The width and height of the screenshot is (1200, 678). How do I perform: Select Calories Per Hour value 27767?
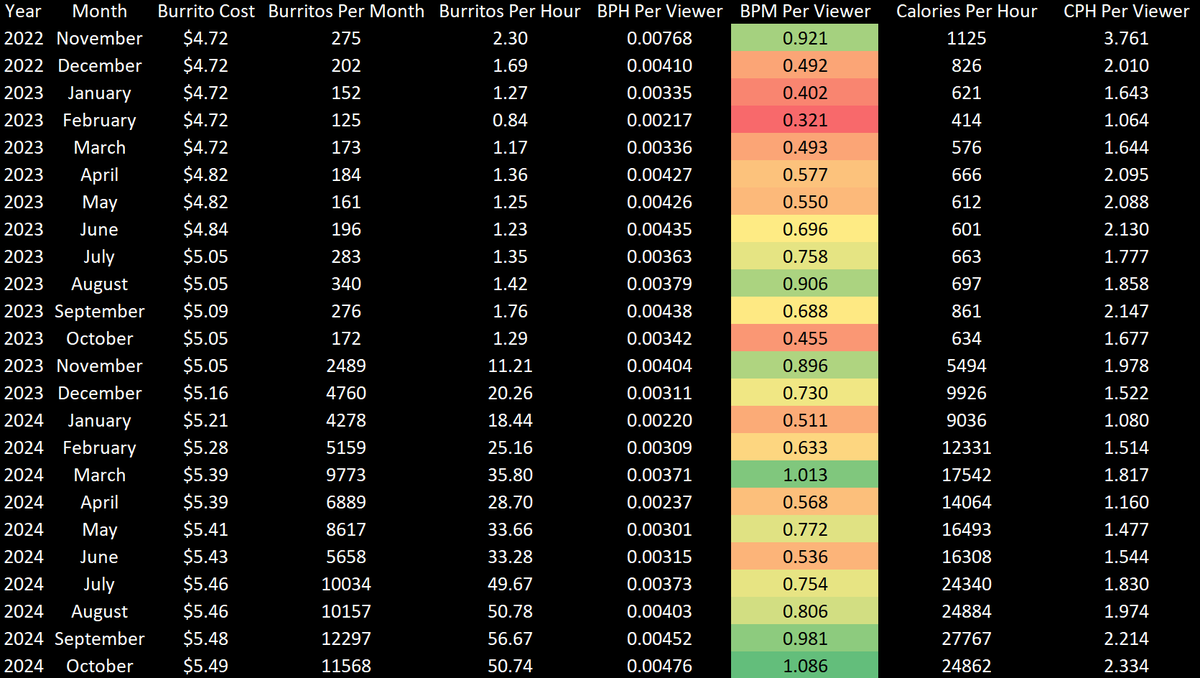point(966,639)
